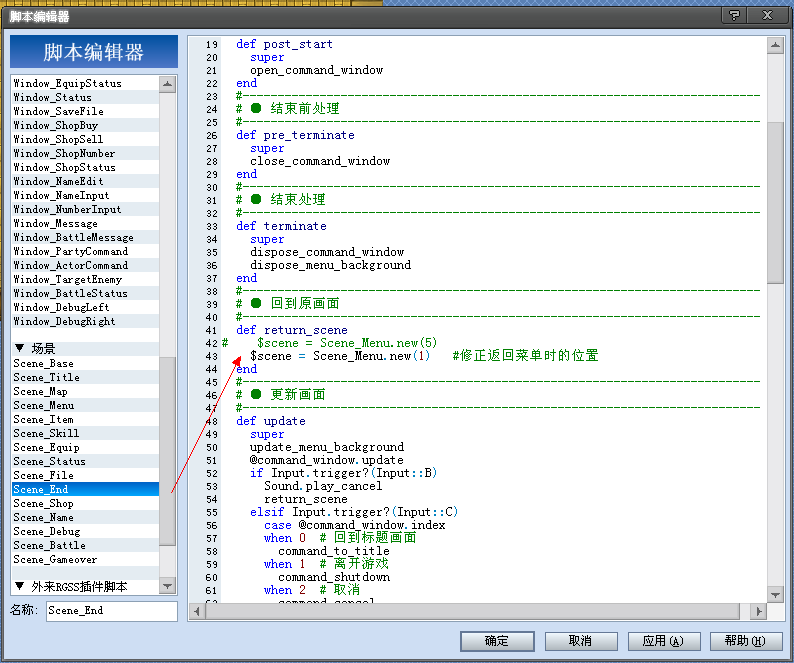
Task: Click the 帮助(H) button
Action: coord(746,641)
